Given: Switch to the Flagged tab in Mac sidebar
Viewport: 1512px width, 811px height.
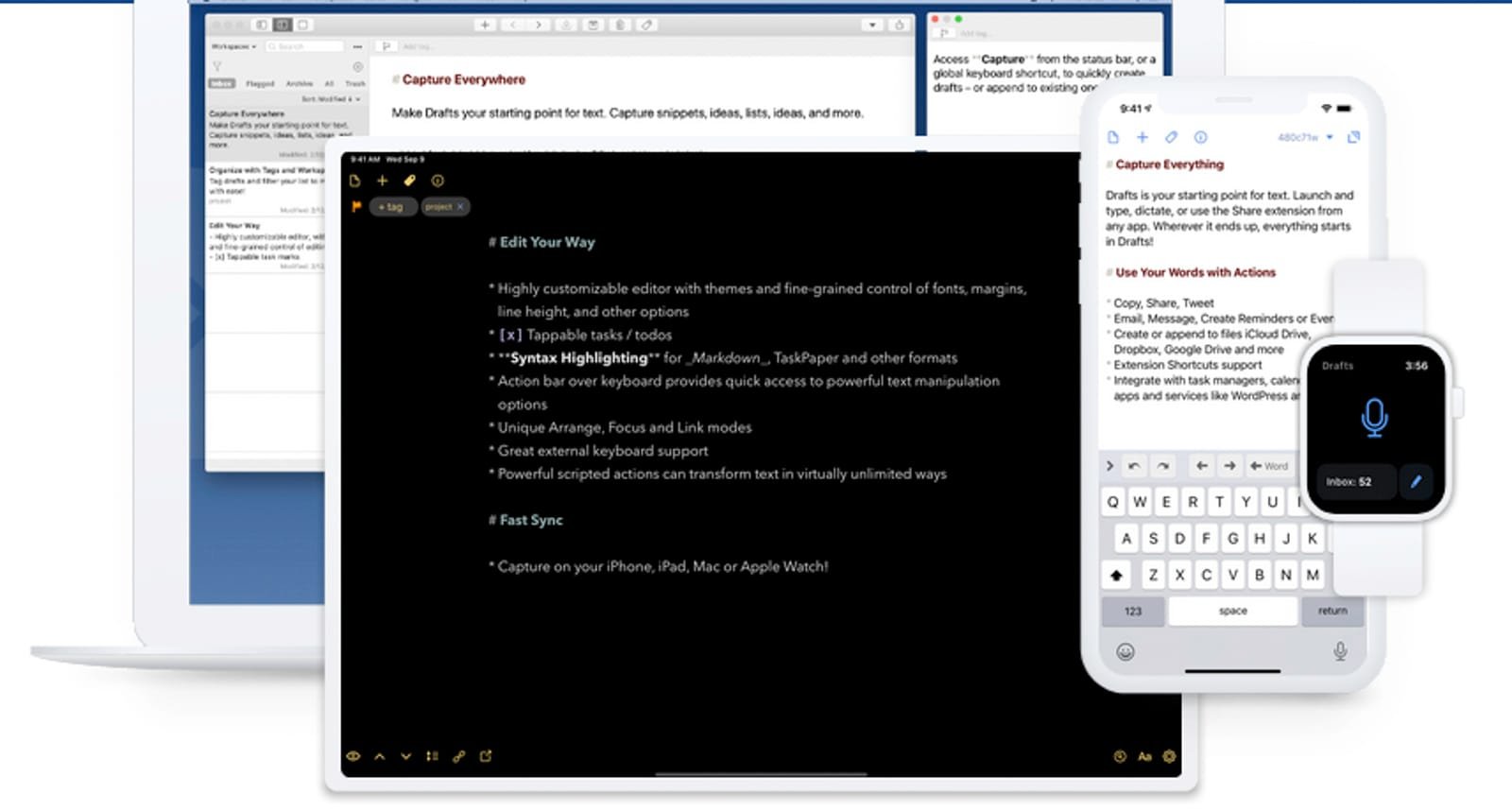Looking at the screenshot, I should [x=260, y=83].
